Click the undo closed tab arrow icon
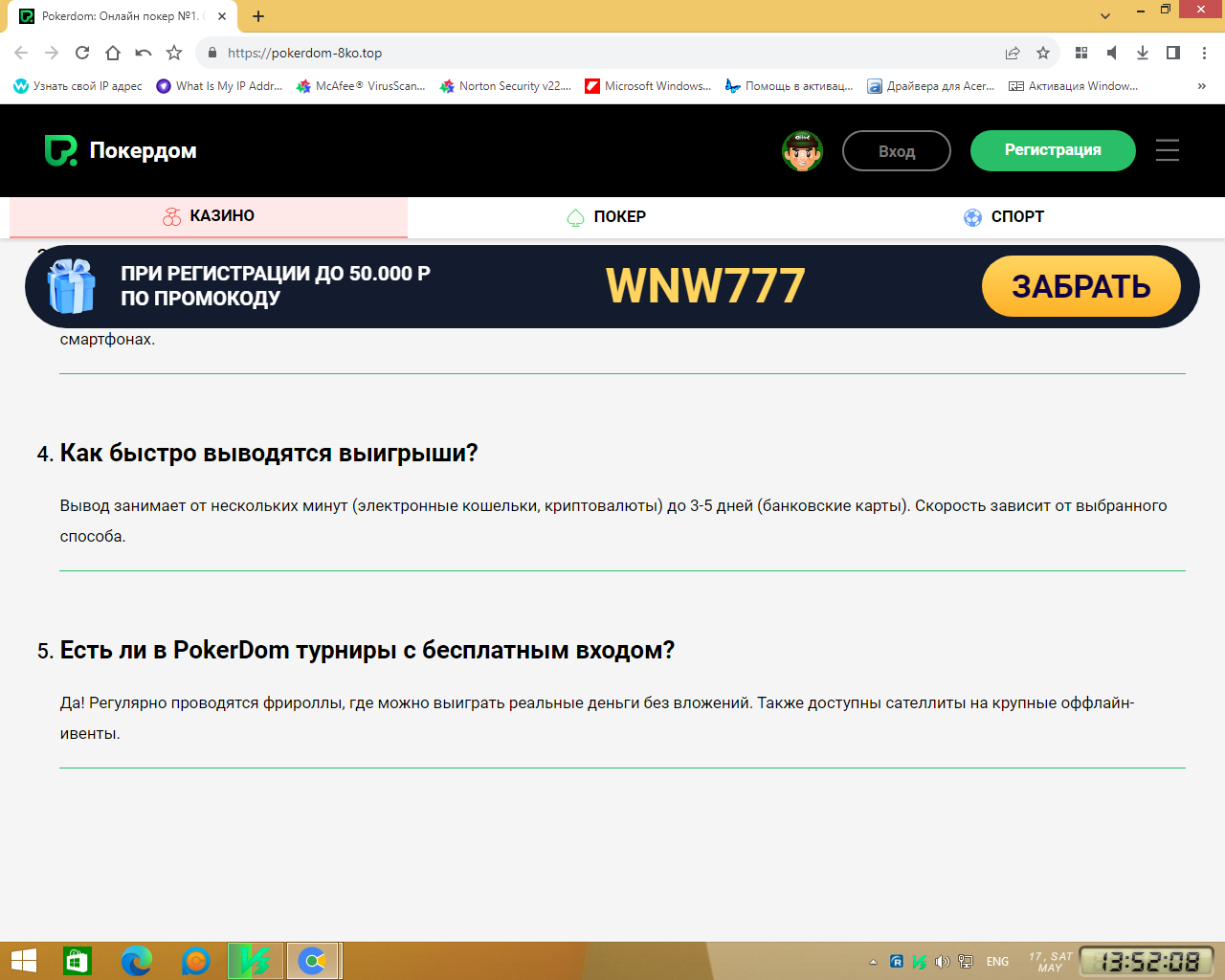The height and width of the screenshot is (980, 1225). [144, 53]
